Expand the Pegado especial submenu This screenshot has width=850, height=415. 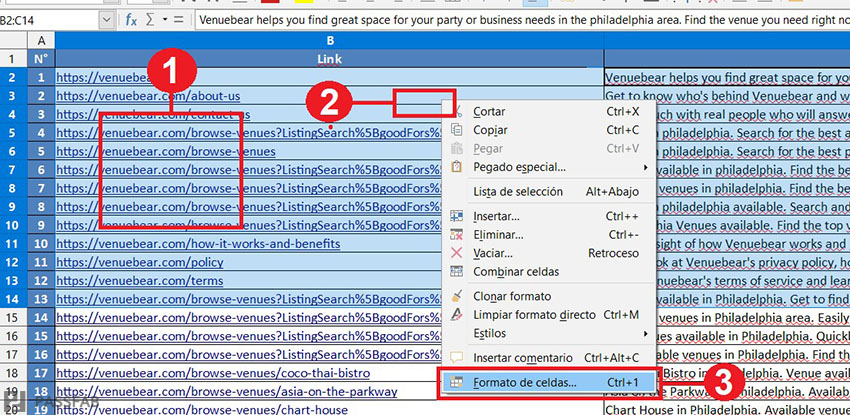click(x=644, y=167)
